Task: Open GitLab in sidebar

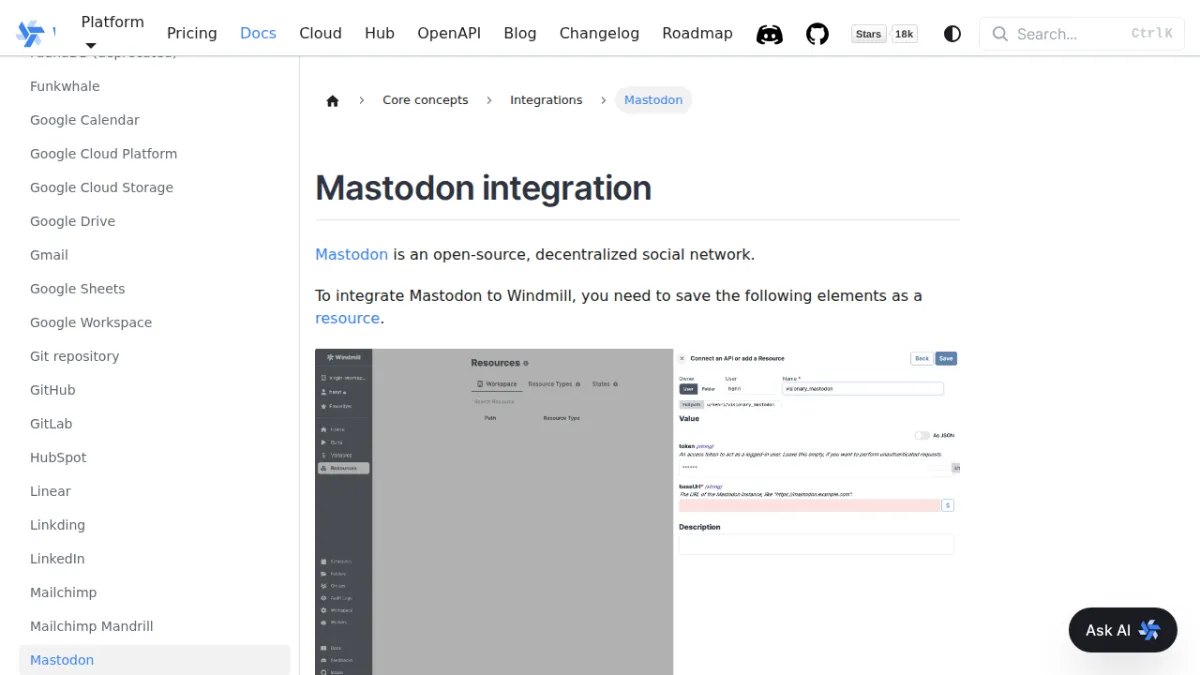Action: [x=51, y=424]
